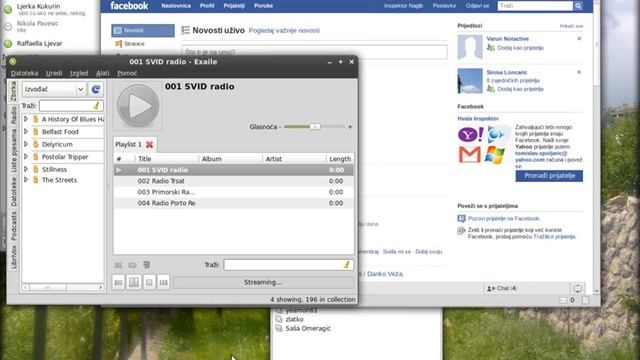
Task: Click the large play button in Exaile
Action: pos(138,106)
